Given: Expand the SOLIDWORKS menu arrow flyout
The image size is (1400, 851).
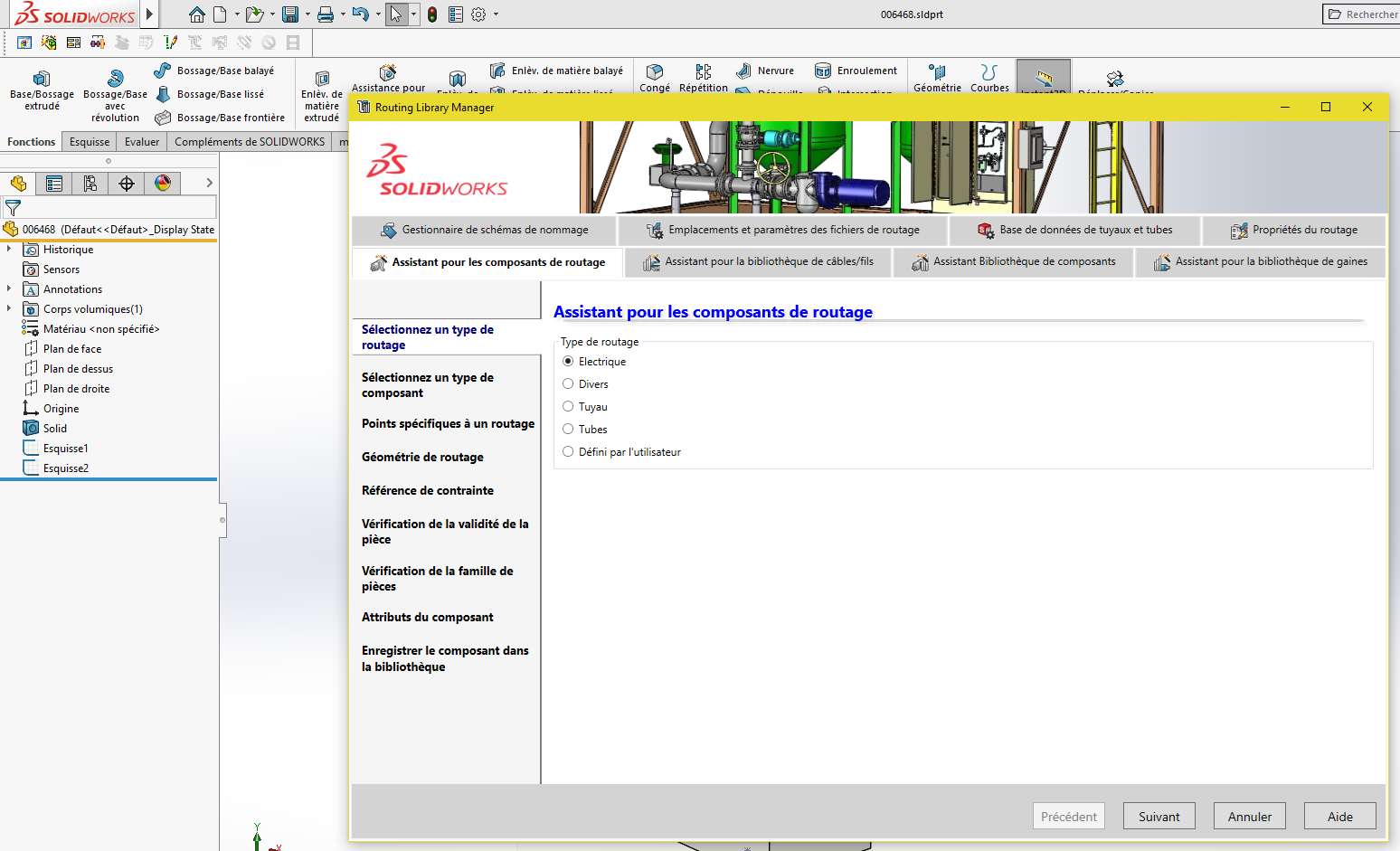Looking at the screenshot, I should (149, 14).
